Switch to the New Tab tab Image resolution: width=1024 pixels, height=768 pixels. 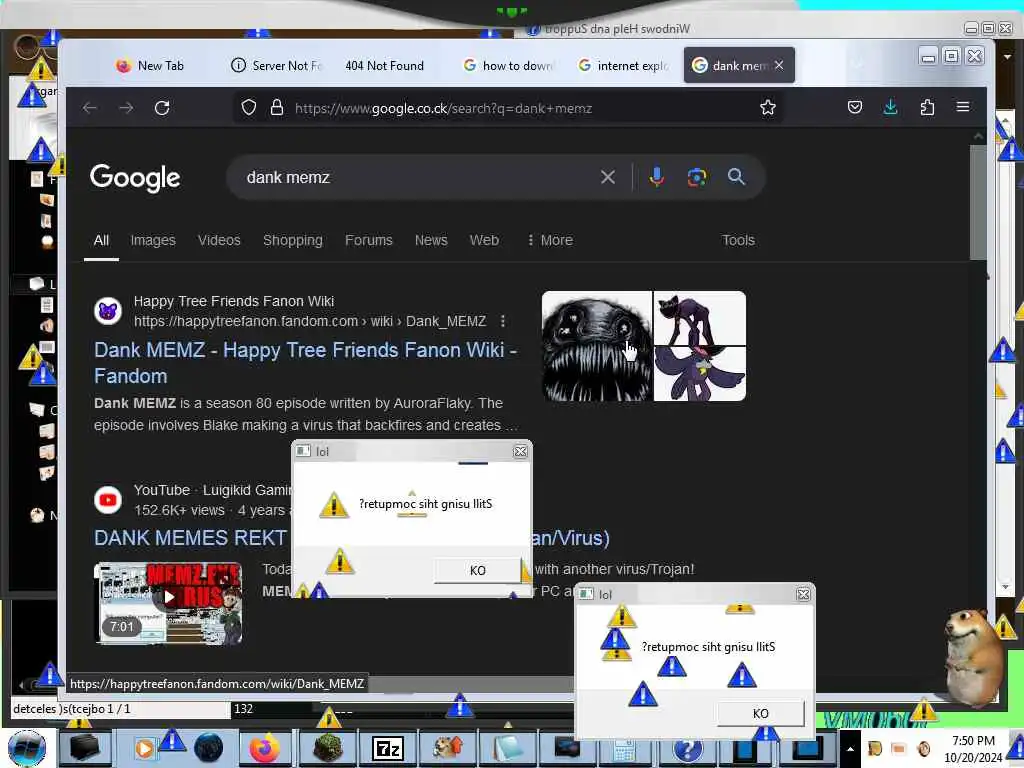pyautogui.click(x=151, y=65)
